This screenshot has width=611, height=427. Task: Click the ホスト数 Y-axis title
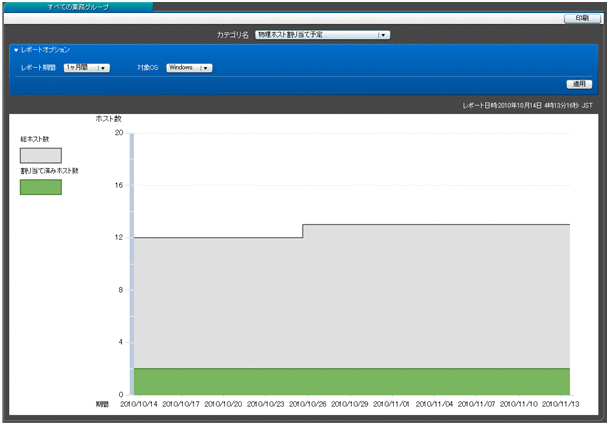[x=108, y=119]
